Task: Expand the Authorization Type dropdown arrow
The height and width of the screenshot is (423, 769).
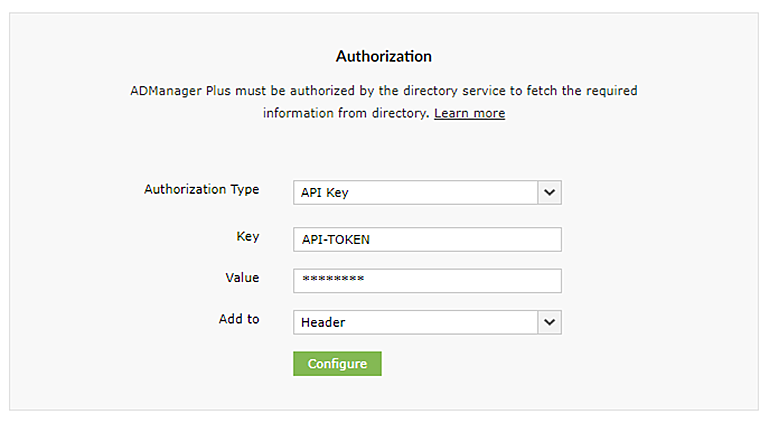Action: click(549, 192)
